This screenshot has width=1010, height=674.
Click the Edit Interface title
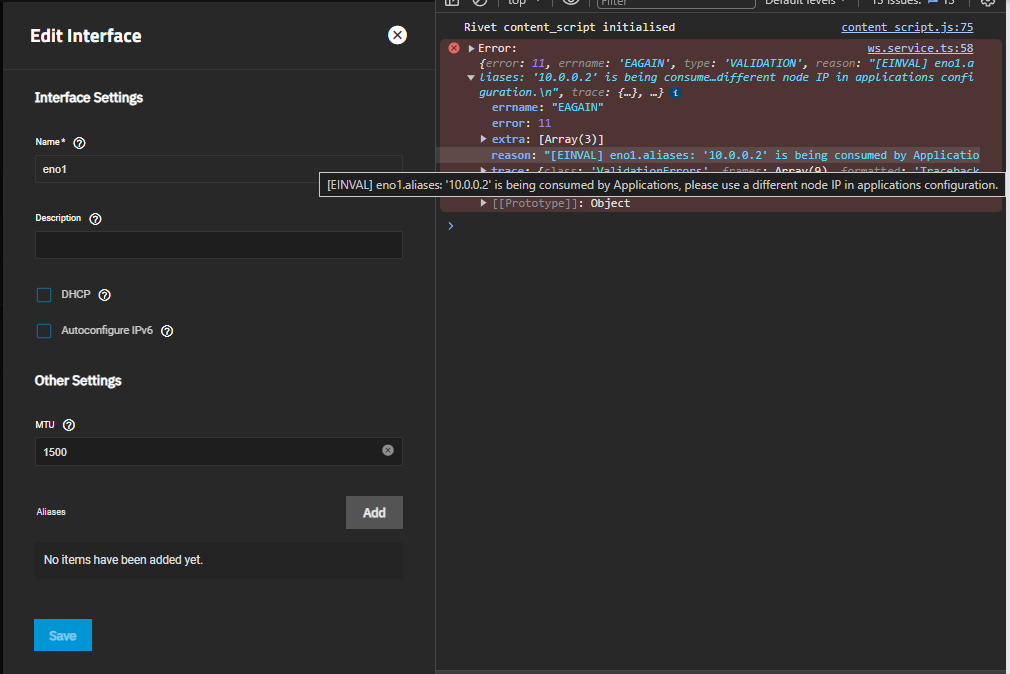click(86, 36)
